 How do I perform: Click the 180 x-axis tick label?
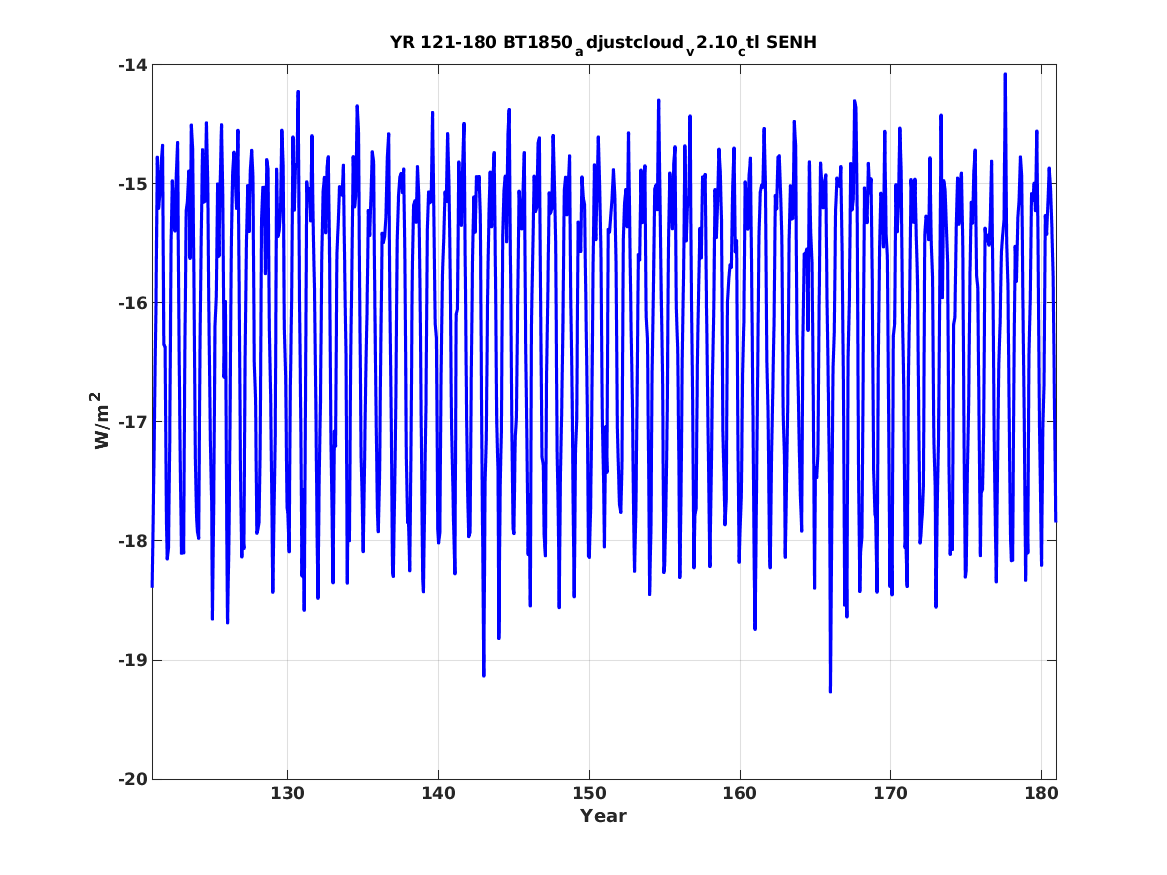(x=1041, y=794)
